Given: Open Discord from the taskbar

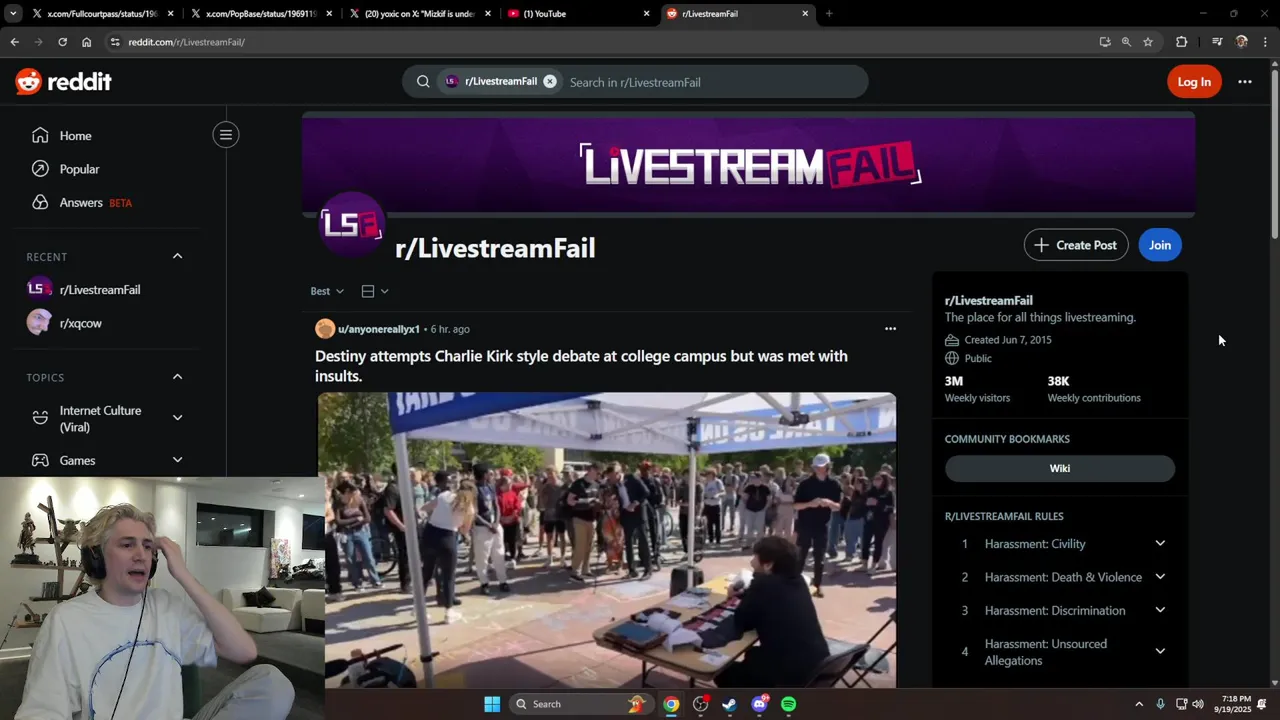Looking at the screenshot, I should (759, 704).
